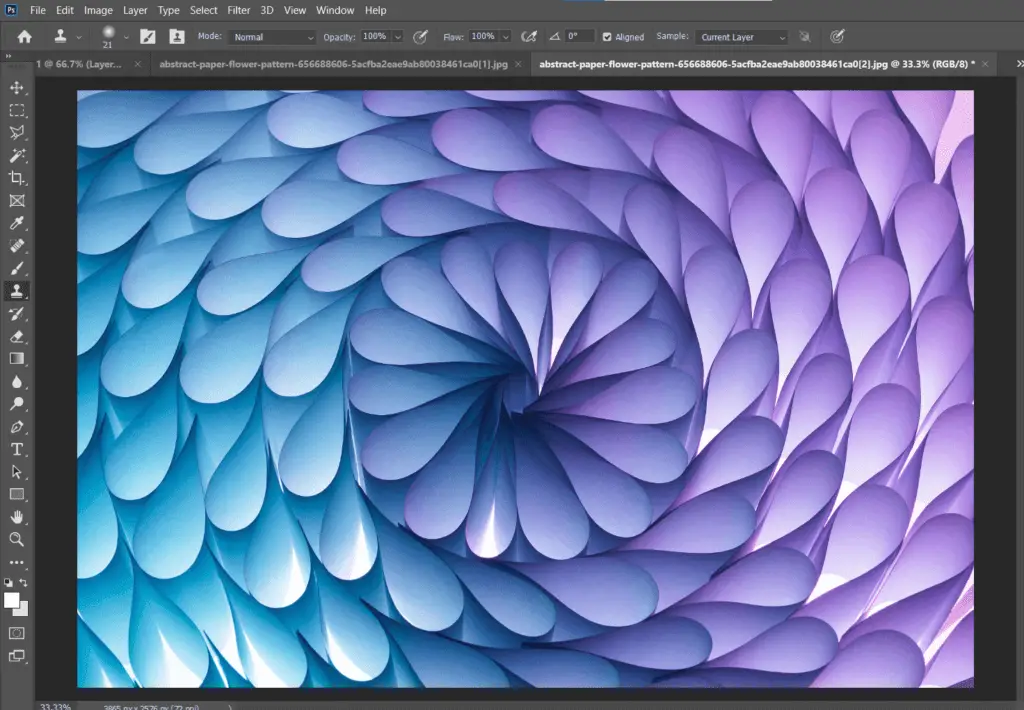The height and width of the screenshot is (710, 1024).
Task: Open the Opacity slider dropdown arrow
Action: [x=397, y=37]
